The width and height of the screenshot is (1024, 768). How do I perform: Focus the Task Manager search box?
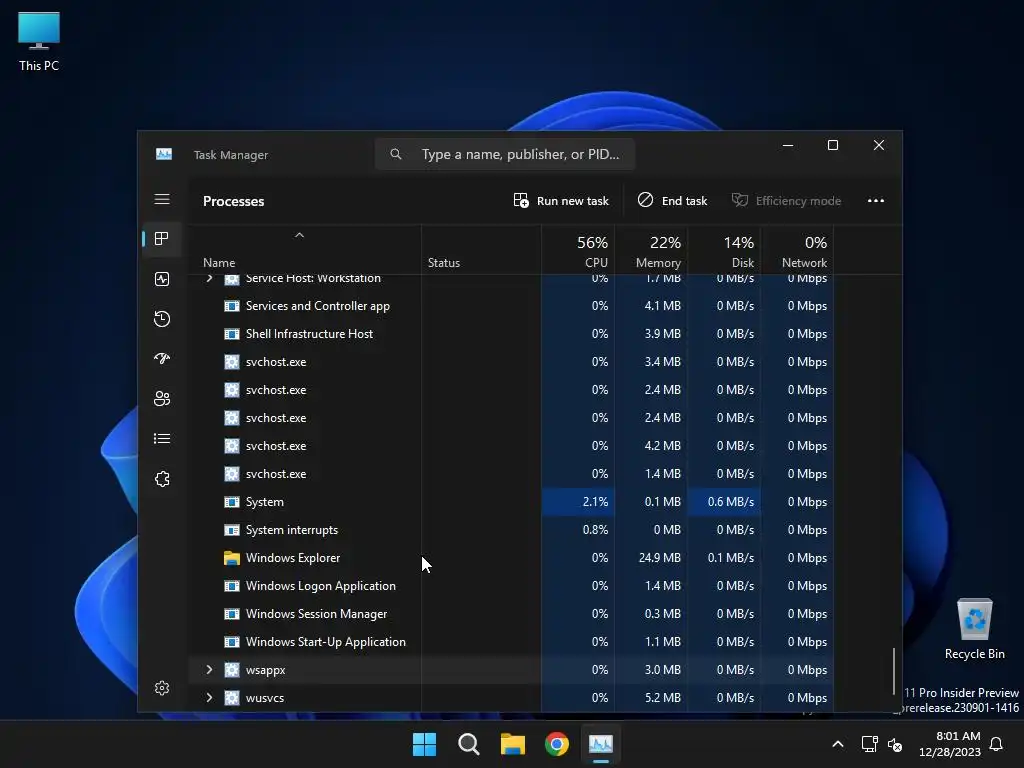click(505, 154)
